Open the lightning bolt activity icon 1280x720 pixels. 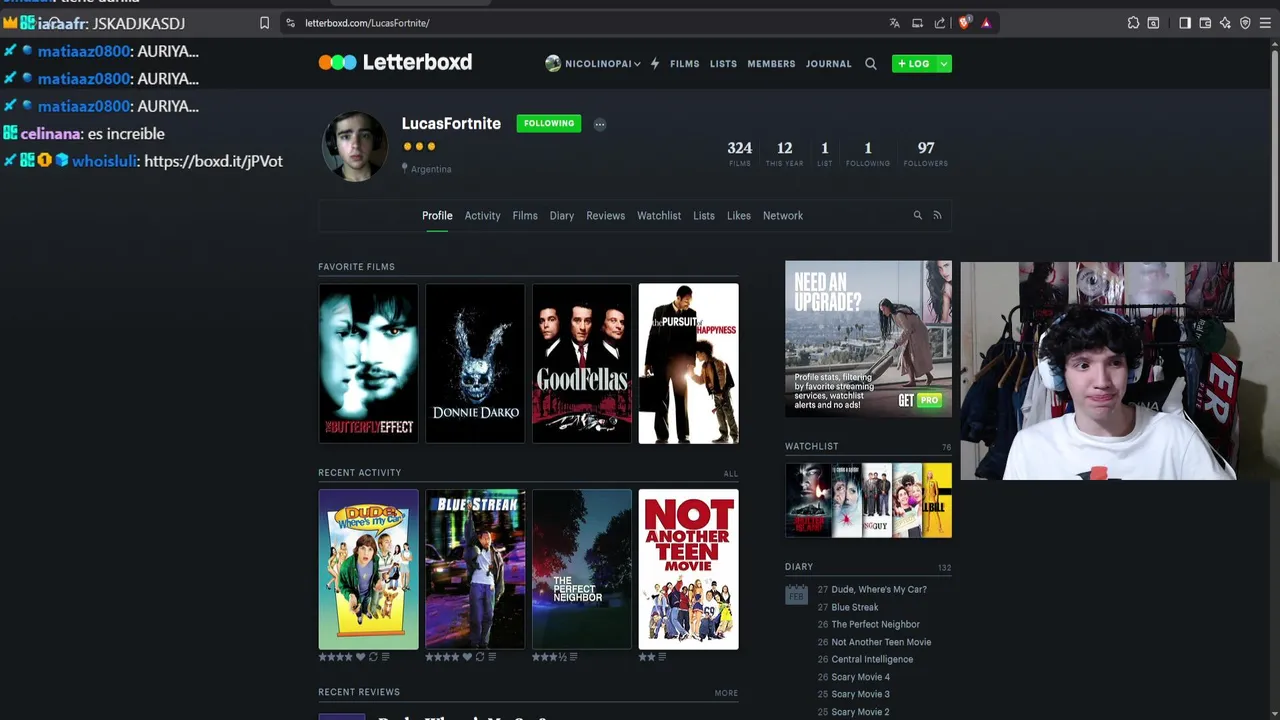(655, 63)
